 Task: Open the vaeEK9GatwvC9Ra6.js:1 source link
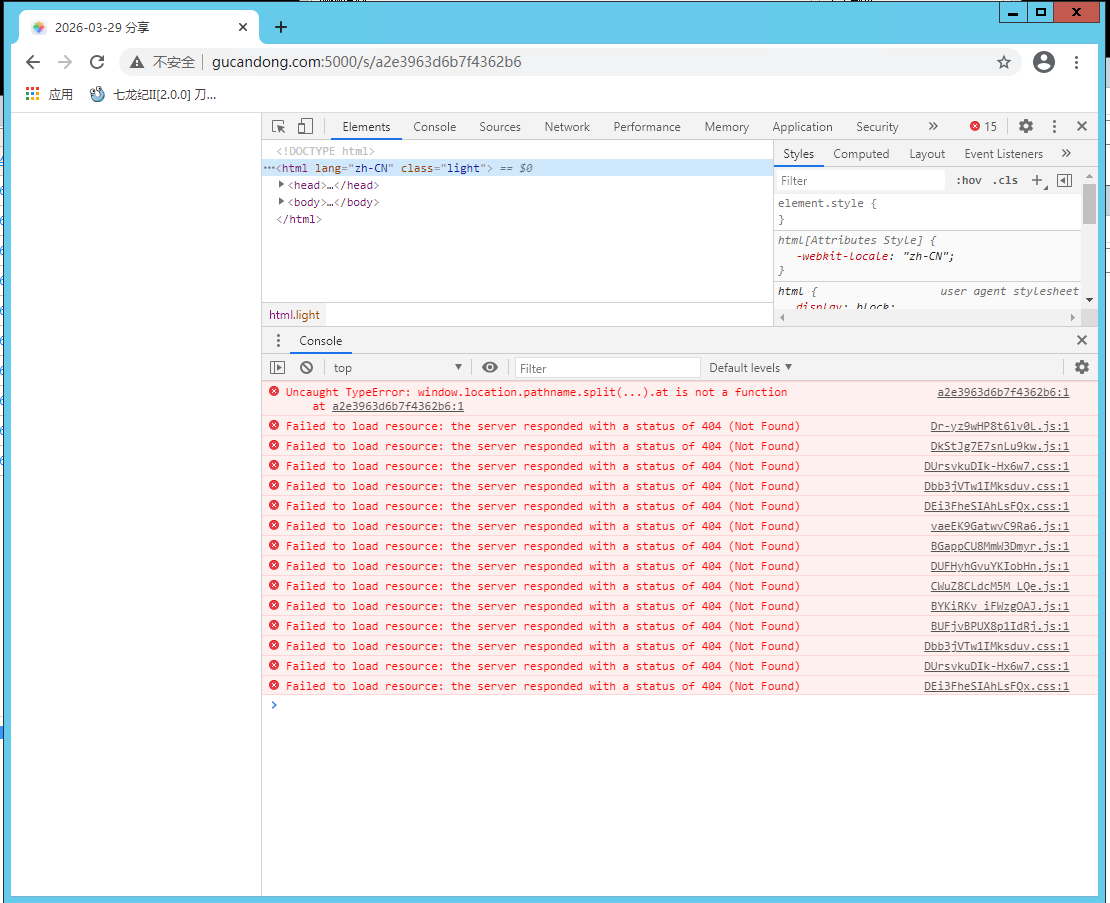(x=1000, y=526)
